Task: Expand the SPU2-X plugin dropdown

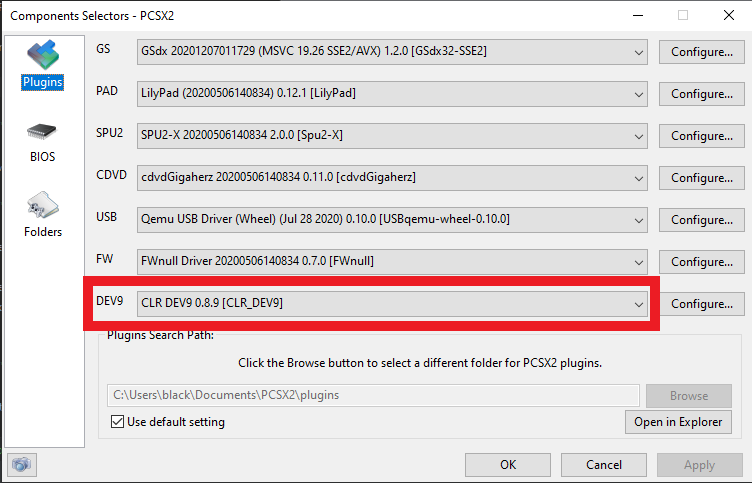Action: [392, 136]
